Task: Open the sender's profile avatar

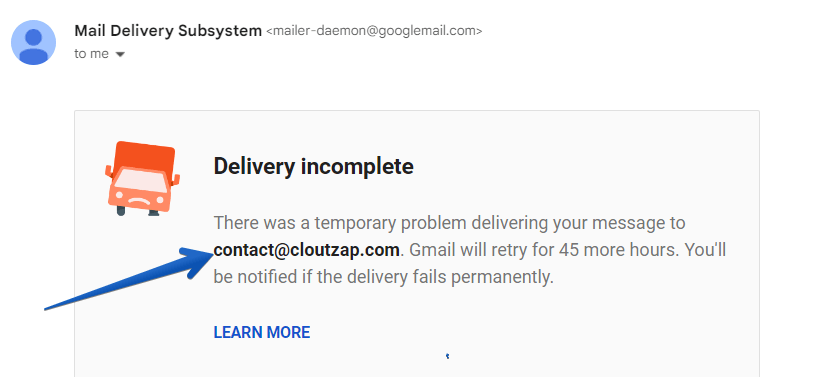Action: (x=33, y=42)
